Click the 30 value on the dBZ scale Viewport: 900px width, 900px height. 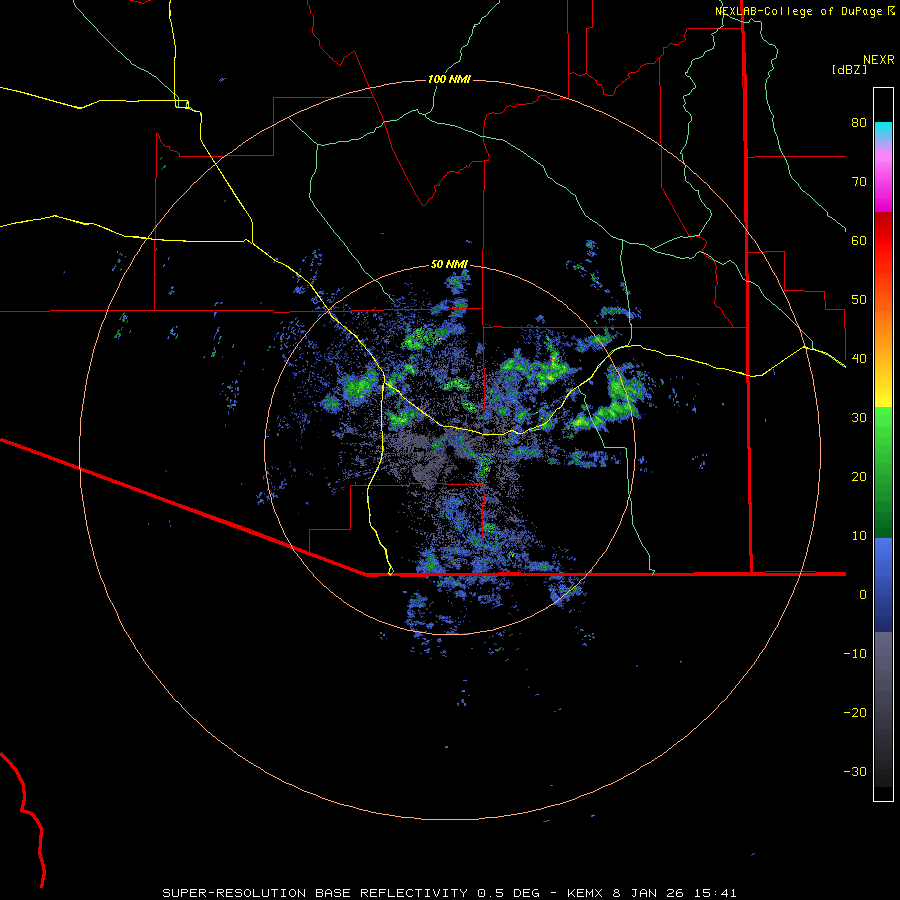(859, 418)
